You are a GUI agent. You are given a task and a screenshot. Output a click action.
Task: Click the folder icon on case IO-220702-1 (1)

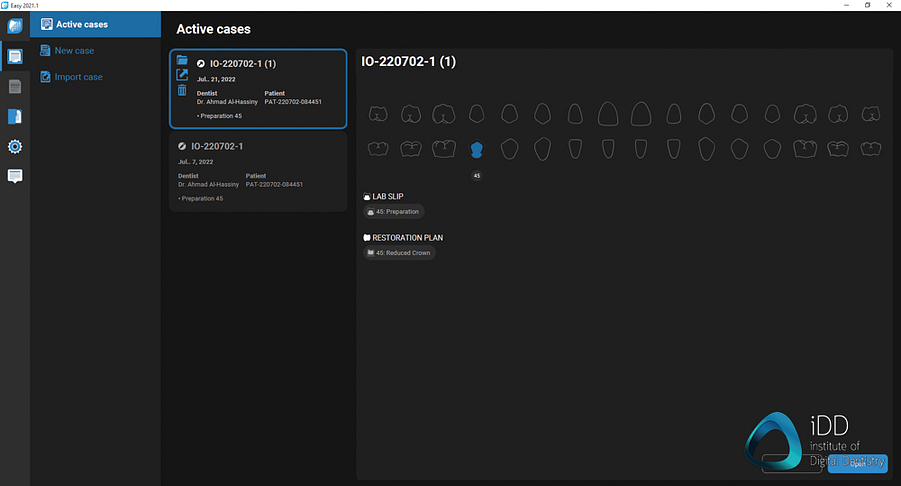182,61
